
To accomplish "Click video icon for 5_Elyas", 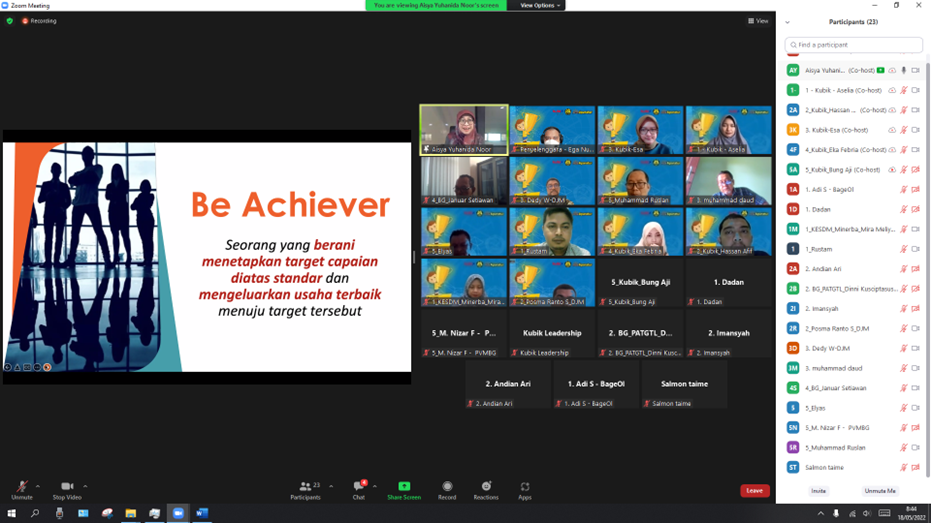I will pos(916,408).
